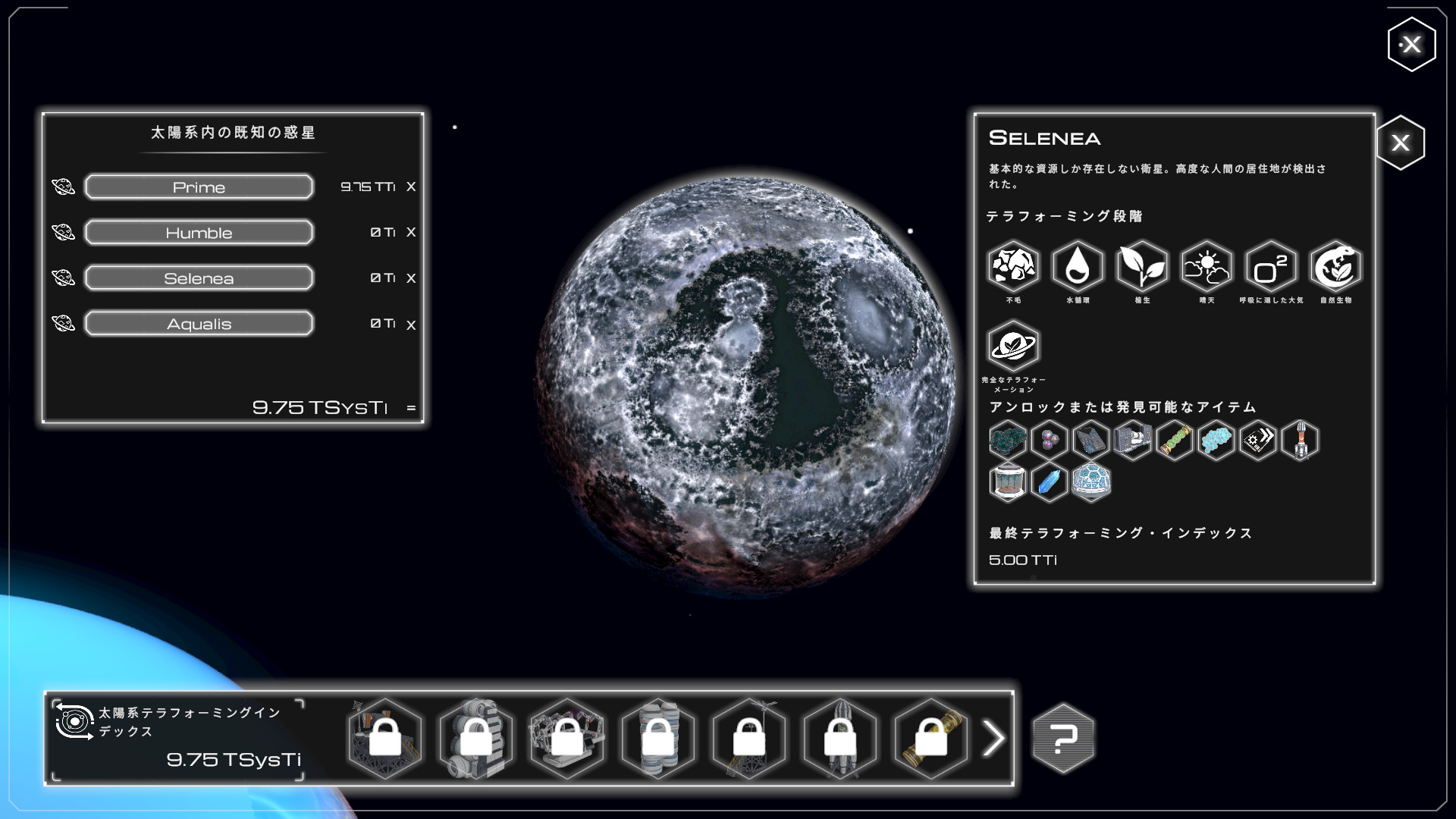Click the 9.75 TTi value for Prime
1456x819 pixels.
[368, 187]
